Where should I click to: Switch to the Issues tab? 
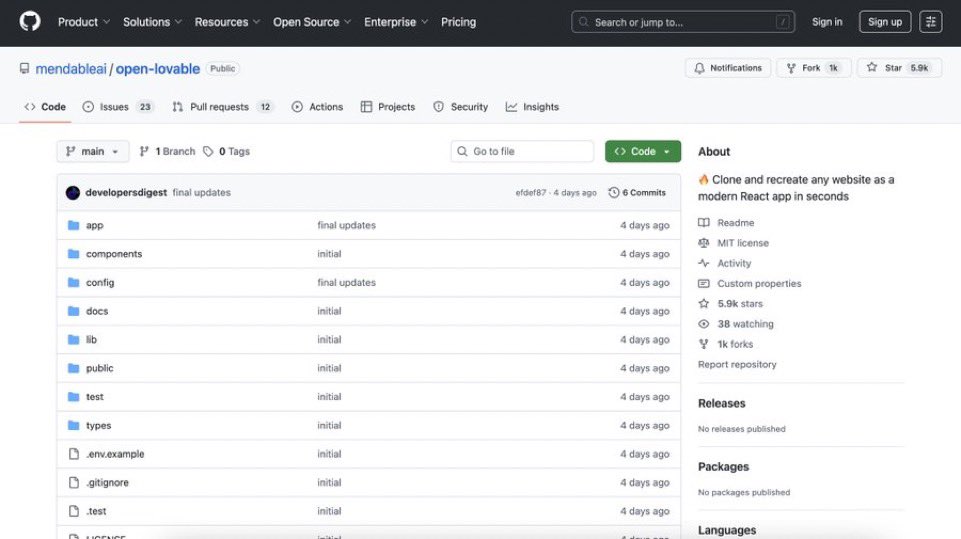click(x=118, y=107)
